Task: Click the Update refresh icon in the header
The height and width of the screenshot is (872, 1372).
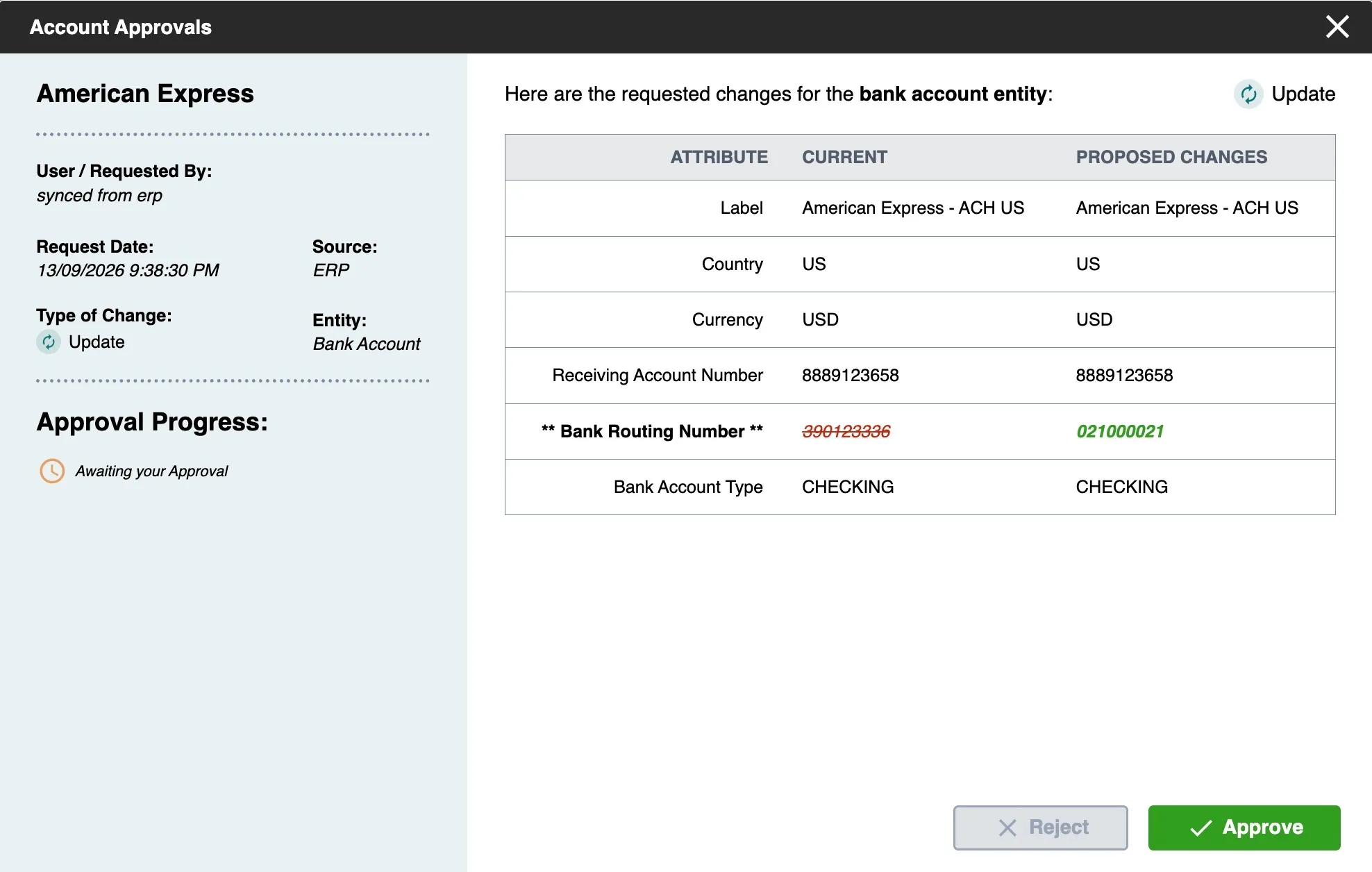Action: [1248, 94]
